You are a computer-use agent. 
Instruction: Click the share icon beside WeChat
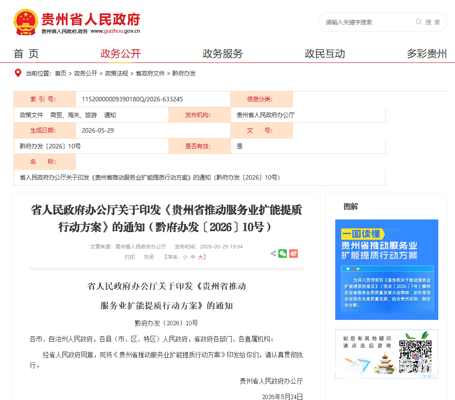[x=273, y=253]
